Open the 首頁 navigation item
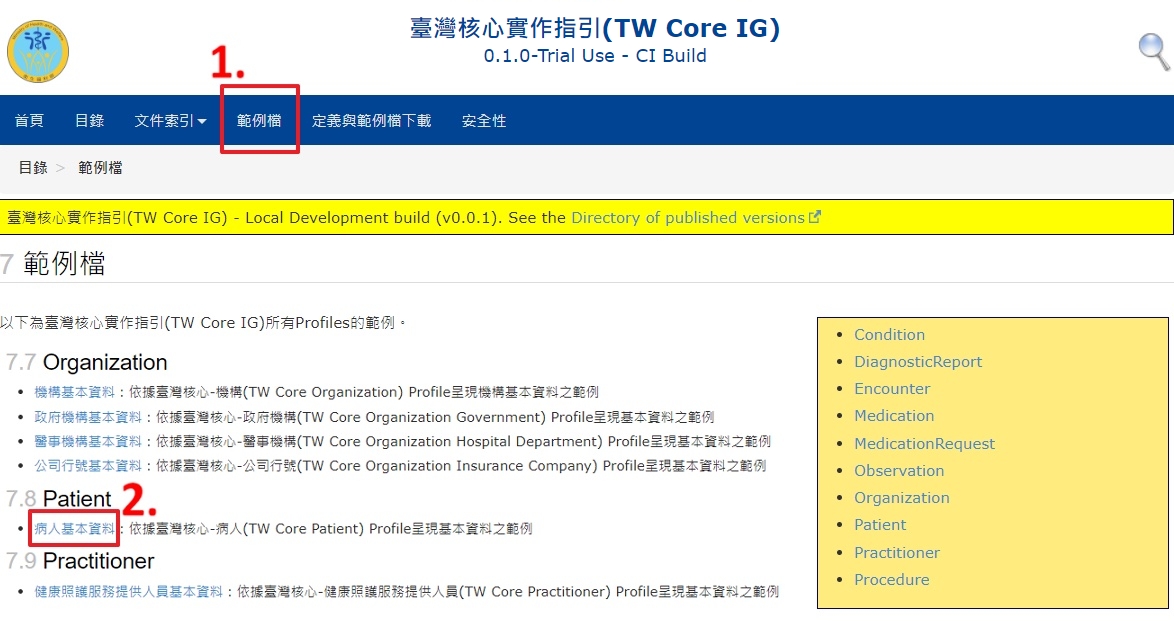 [x=29, y=121]
